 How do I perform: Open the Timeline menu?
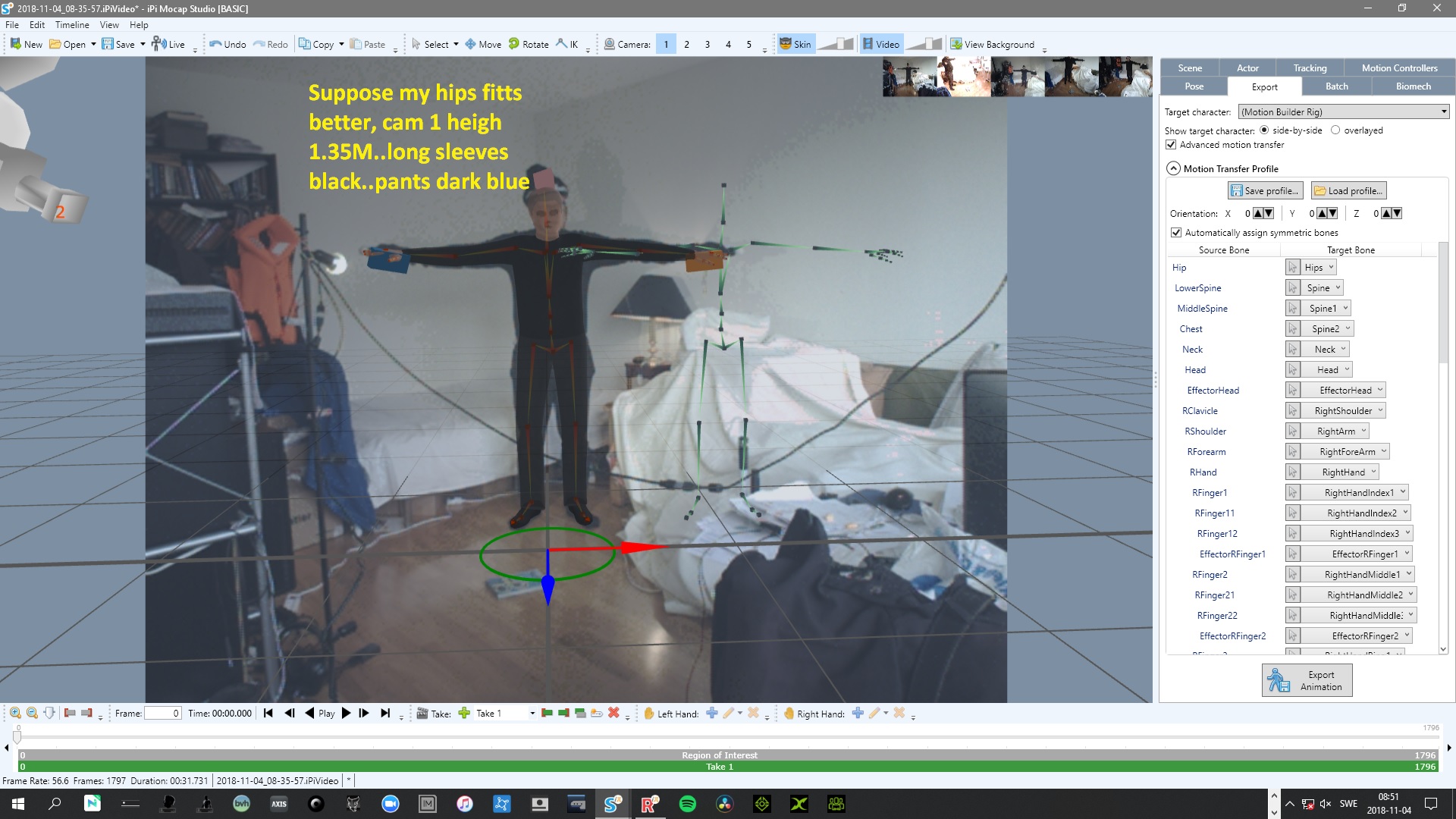click(72, 24)
